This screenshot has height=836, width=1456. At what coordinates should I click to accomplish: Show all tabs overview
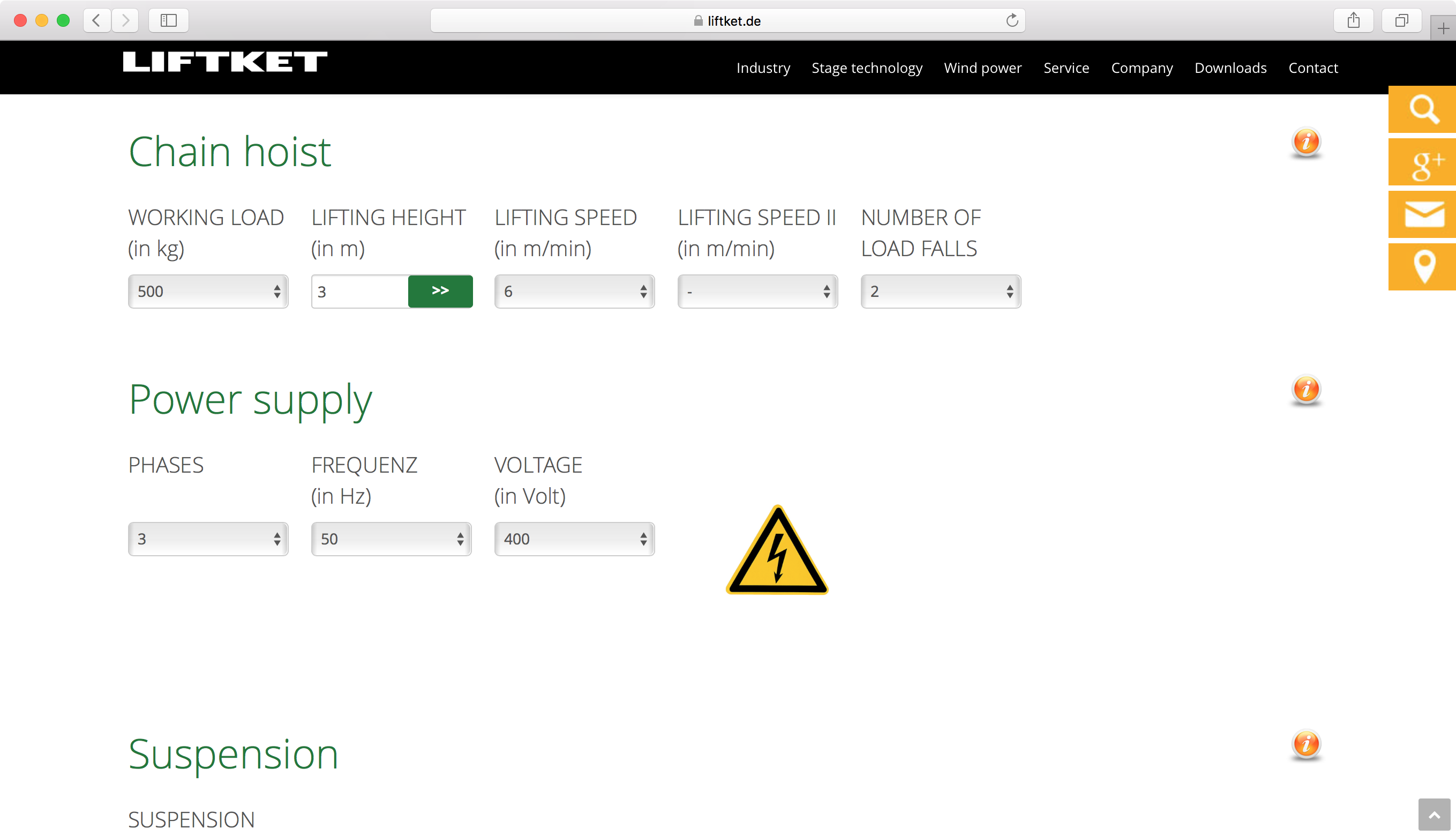pos(1401,21)
